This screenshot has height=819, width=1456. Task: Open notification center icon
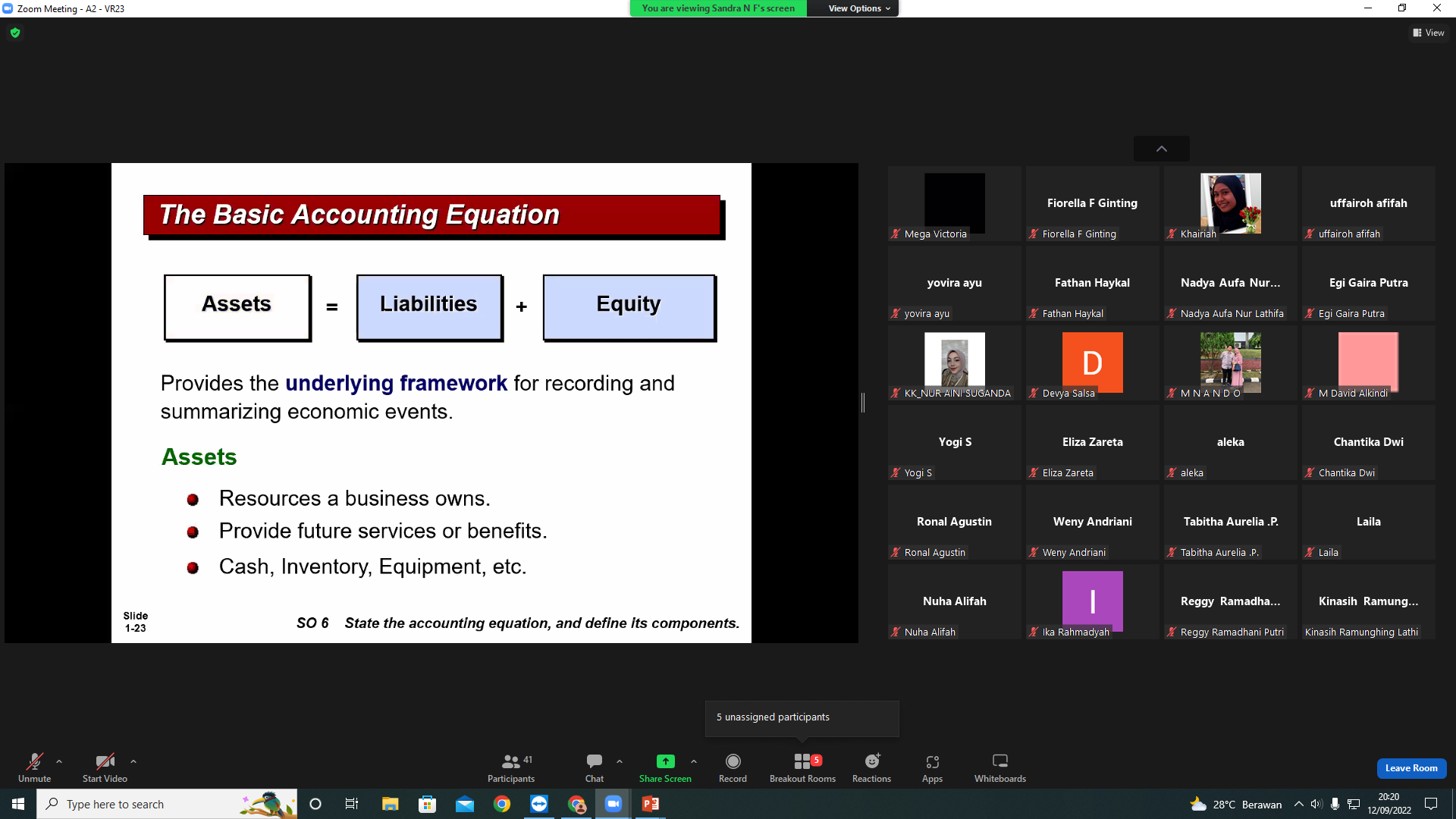(1431, 804)
